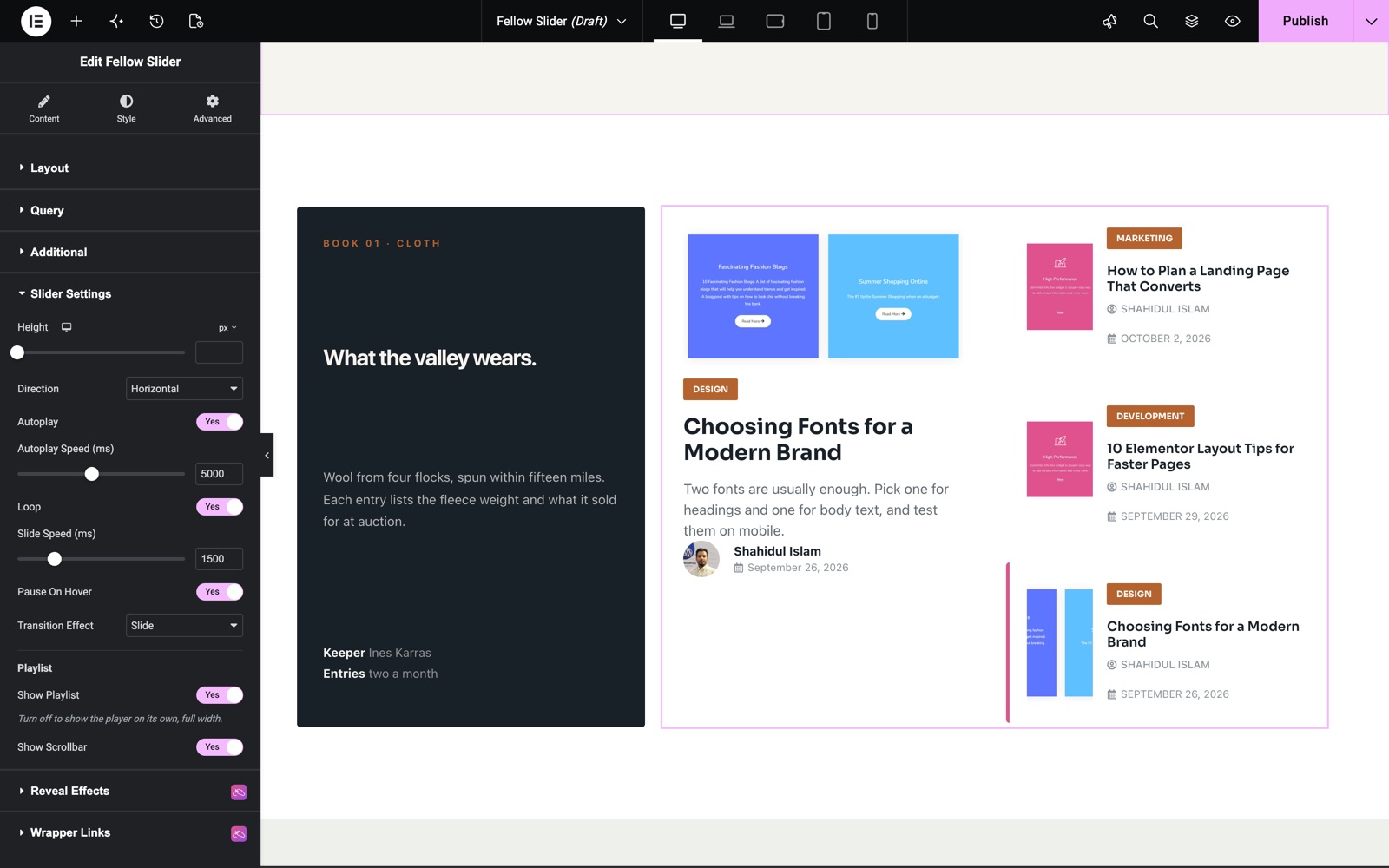Expand the Query section
This screenshot has width=1389, height=868.
pos(130,210)
